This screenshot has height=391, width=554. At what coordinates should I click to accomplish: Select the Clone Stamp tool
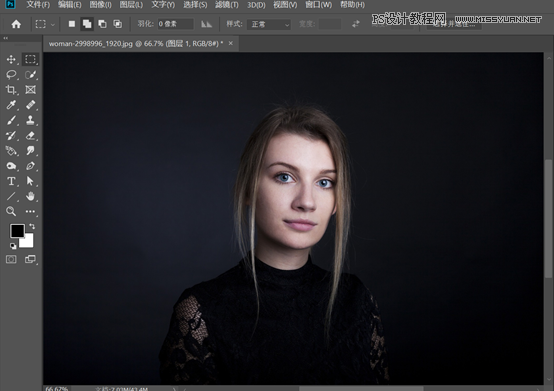point(30,120)
